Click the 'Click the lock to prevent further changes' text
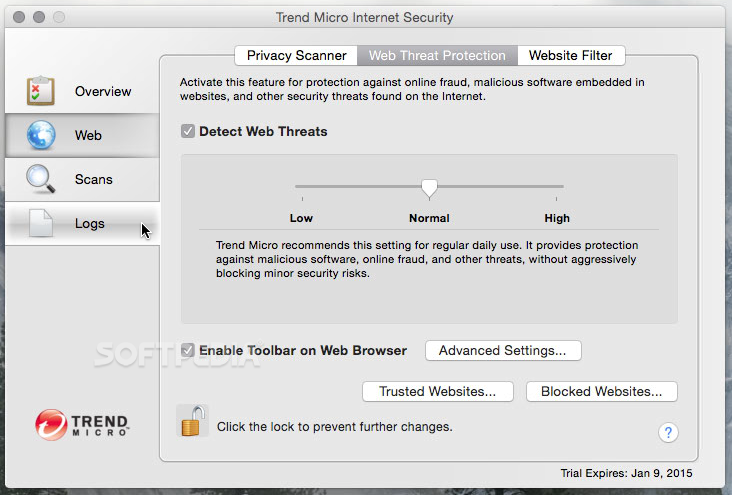The image size is (732, 495). (334, 427)
